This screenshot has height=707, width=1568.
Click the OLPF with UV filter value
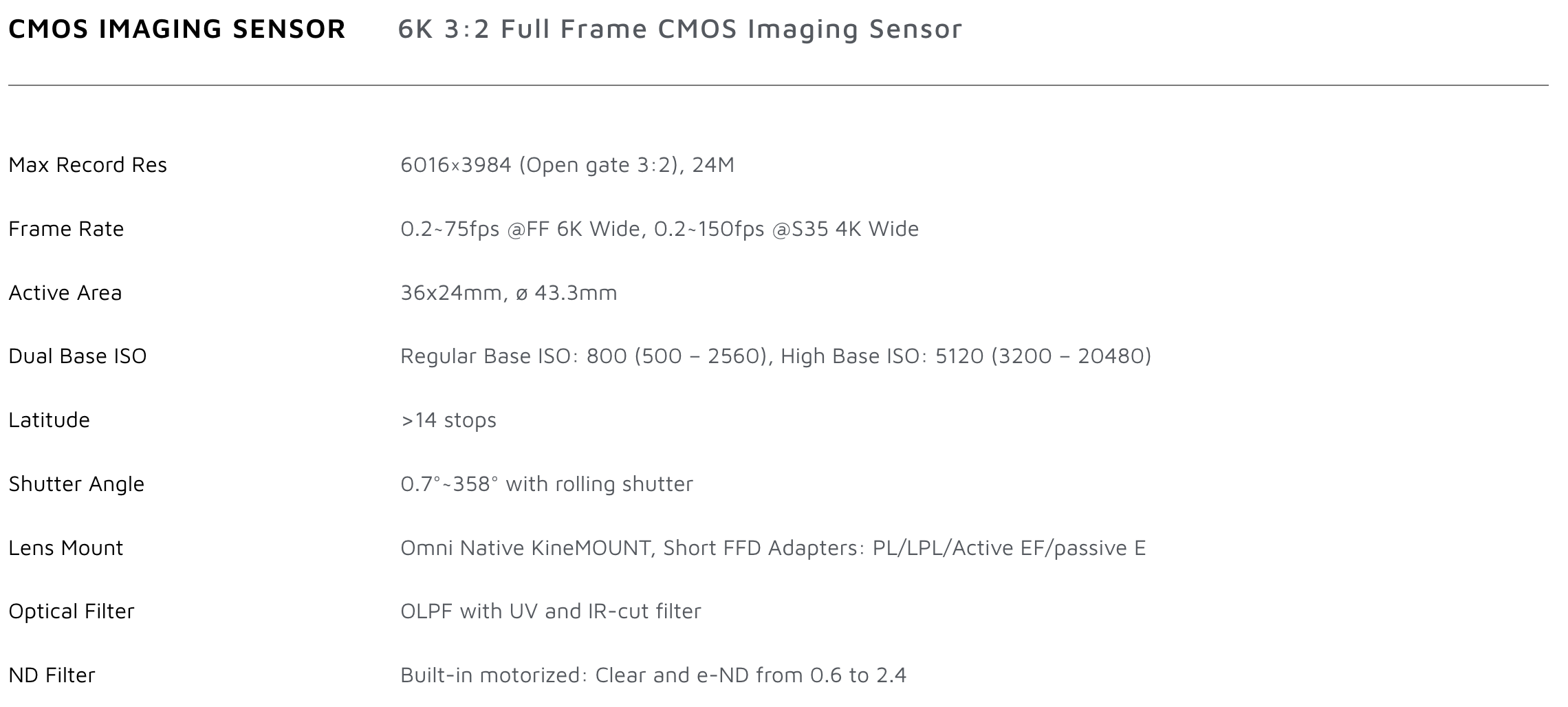coord(550,611)
